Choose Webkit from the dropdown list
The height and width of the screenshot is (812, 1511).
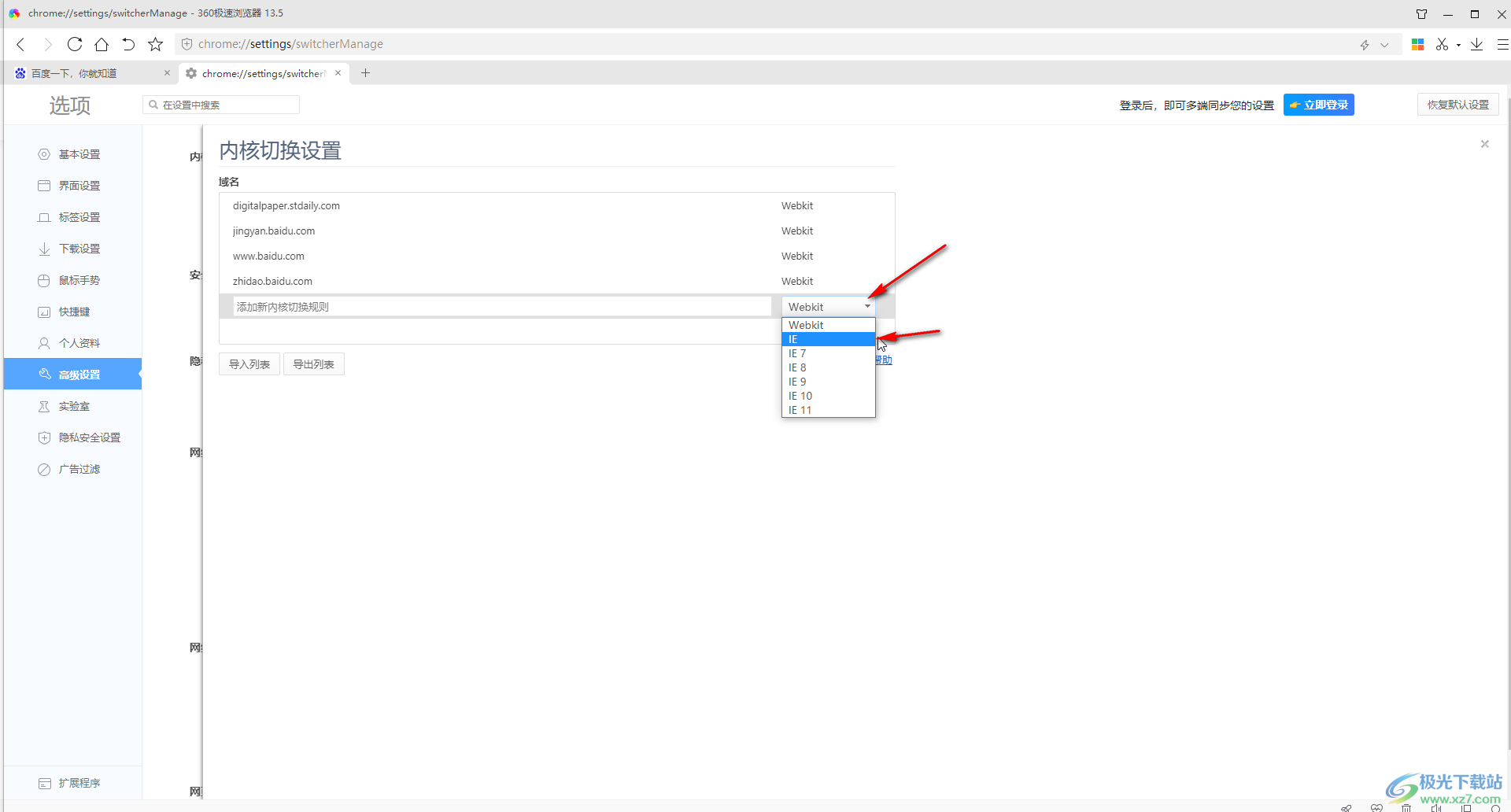[828, 325]
